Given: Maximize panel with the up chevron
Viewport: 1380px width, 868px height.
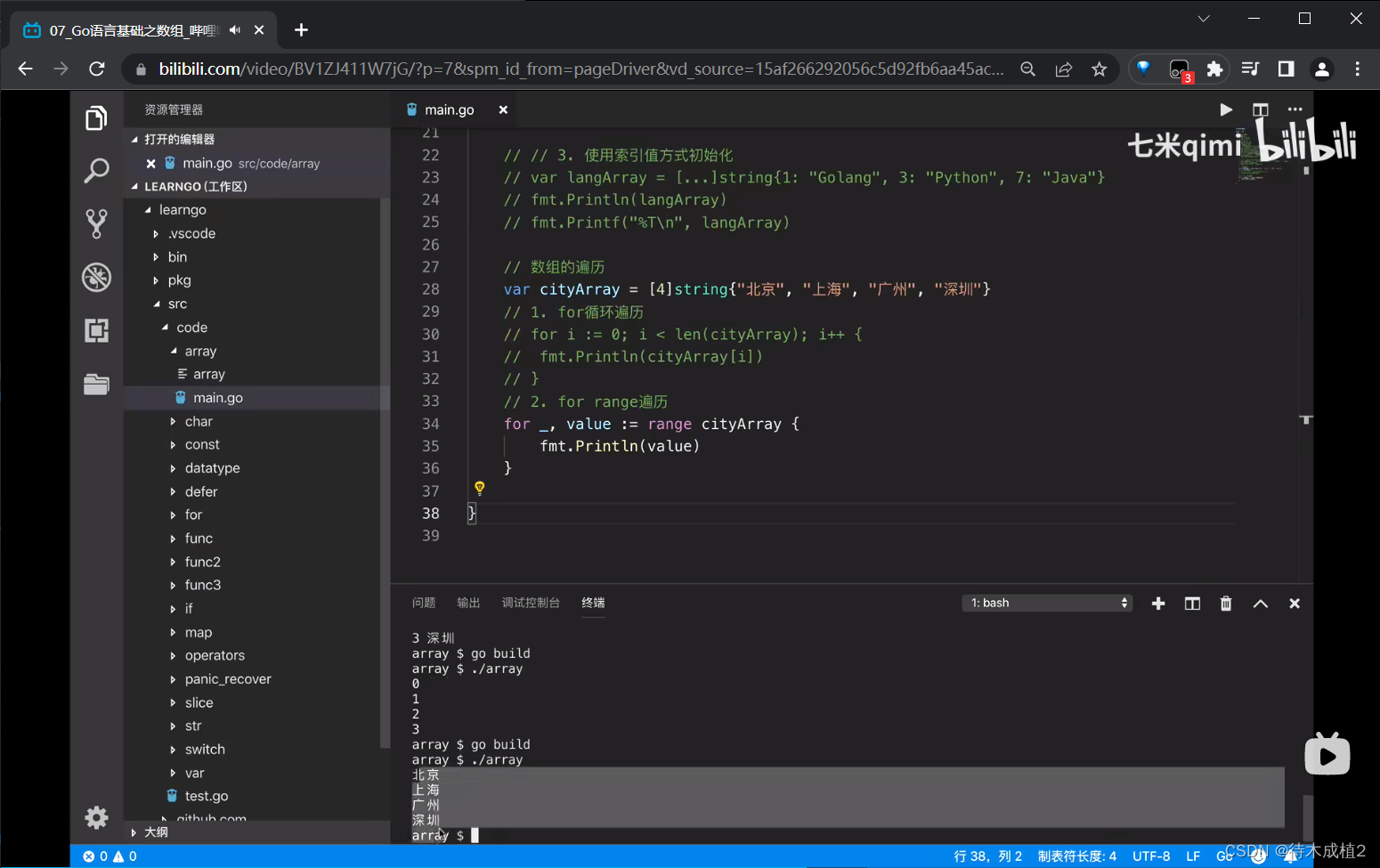Looking at the screenshot, I should (1261, 604).
